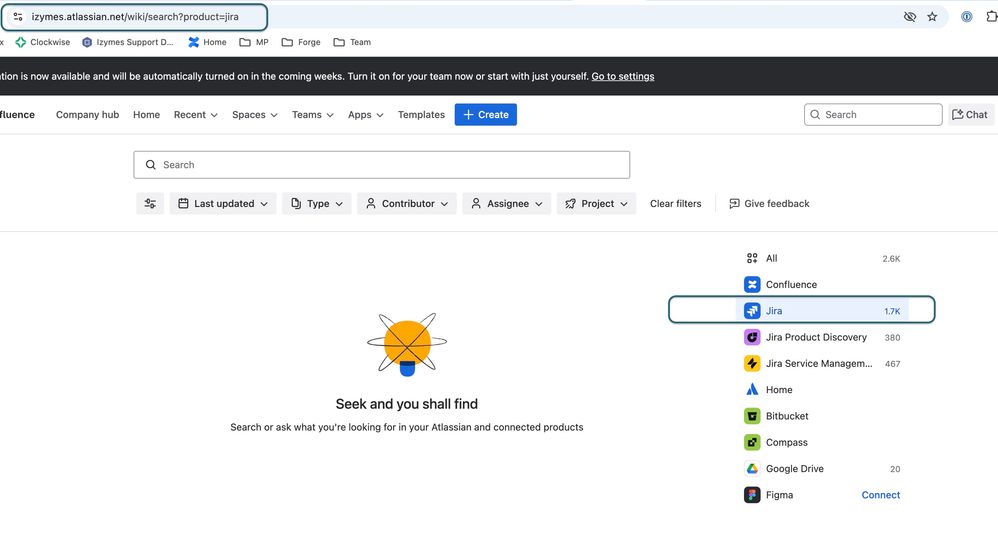Click the All products grid icon

(x=752, y=258)
